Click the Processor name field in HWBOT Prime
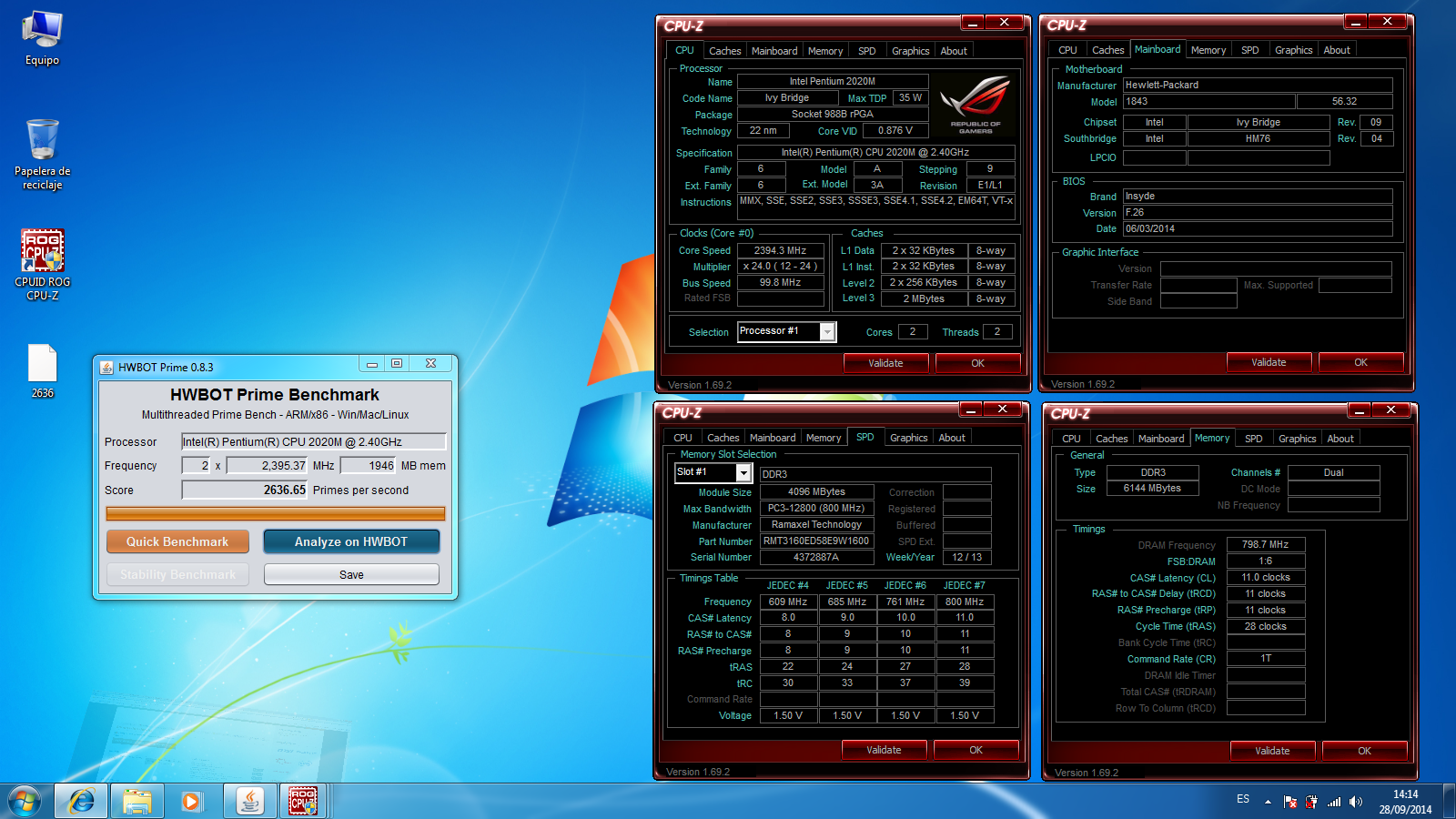1456x819 pixels. click(314, 442)
